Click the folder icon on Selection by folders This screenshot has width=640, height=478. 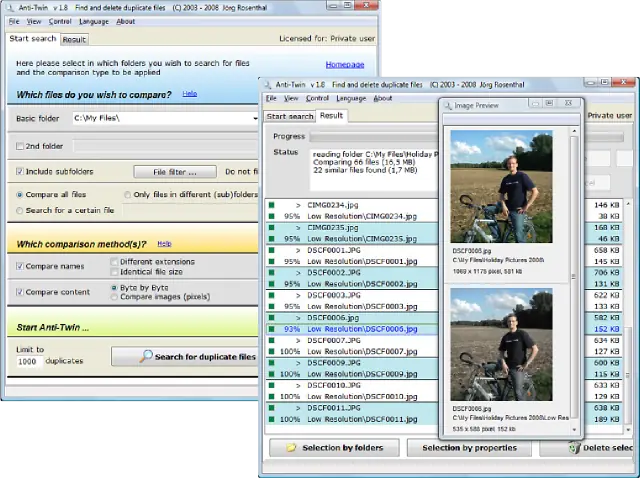(x=292, y=448)
